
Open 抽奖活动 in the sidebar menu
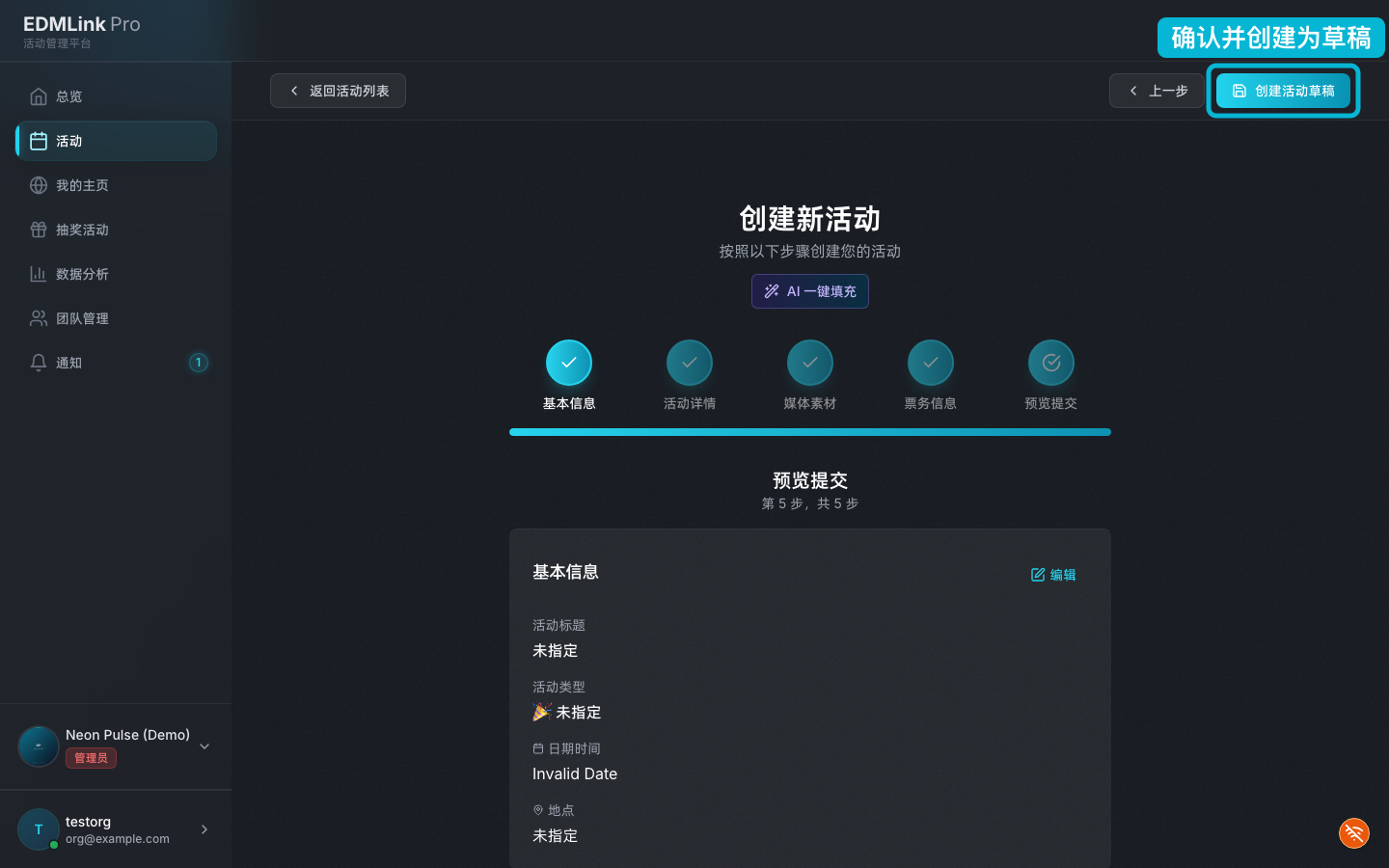(x=116, y=230)
